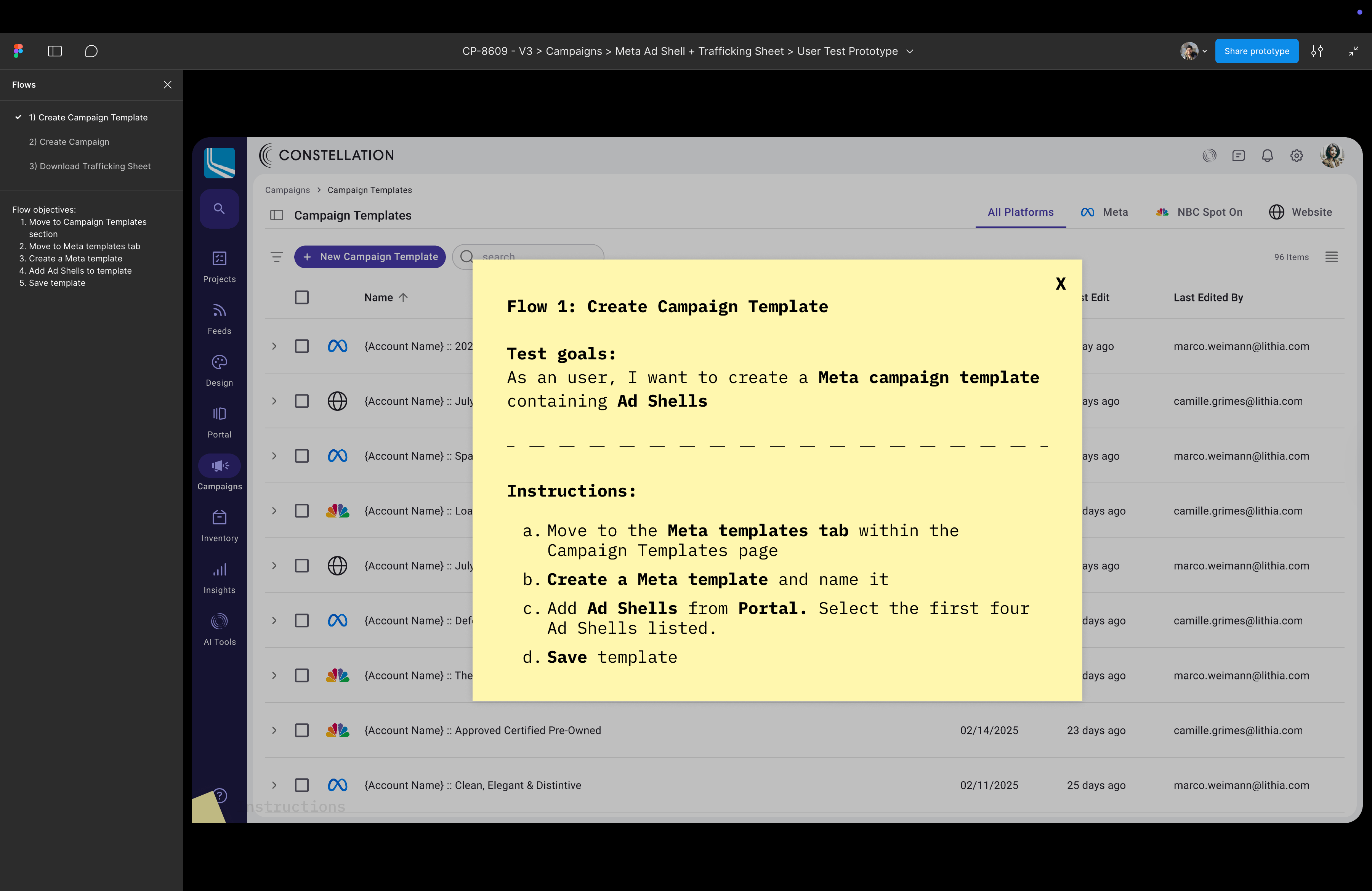Screen dimensions: 1372x891
Task: Toggle the Figma sidebar panel icon
Action: 55,51
